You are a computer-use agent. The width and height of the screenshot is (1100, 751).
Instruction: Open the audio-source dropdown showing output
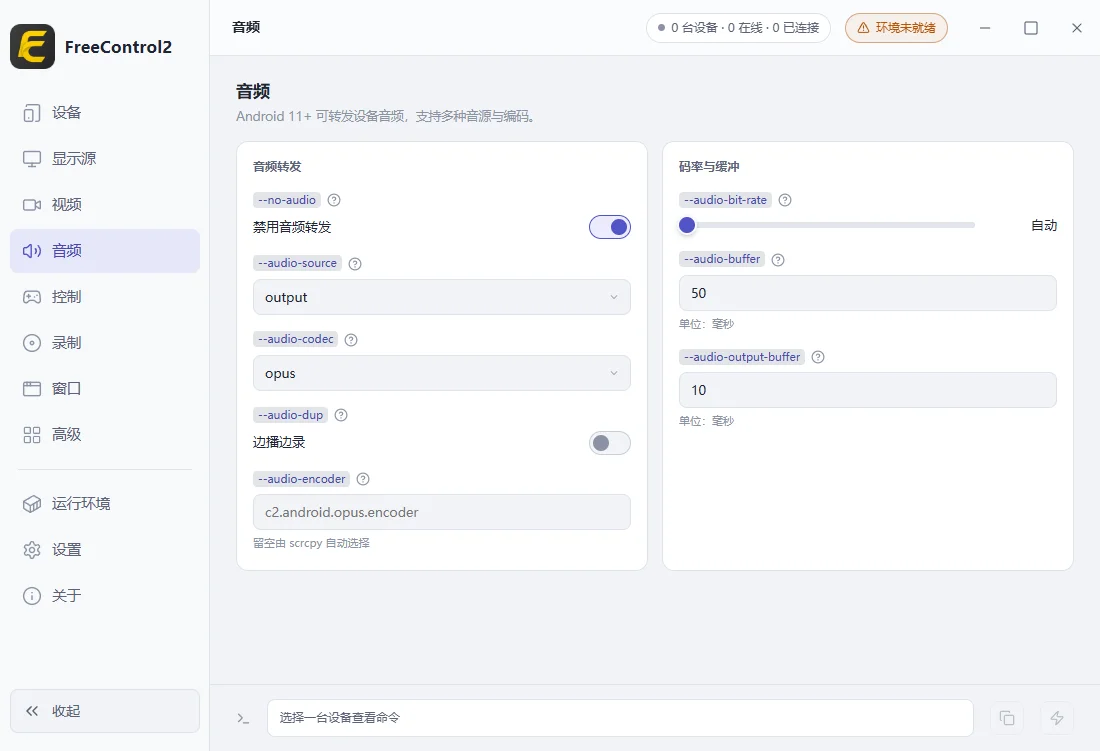441,297
